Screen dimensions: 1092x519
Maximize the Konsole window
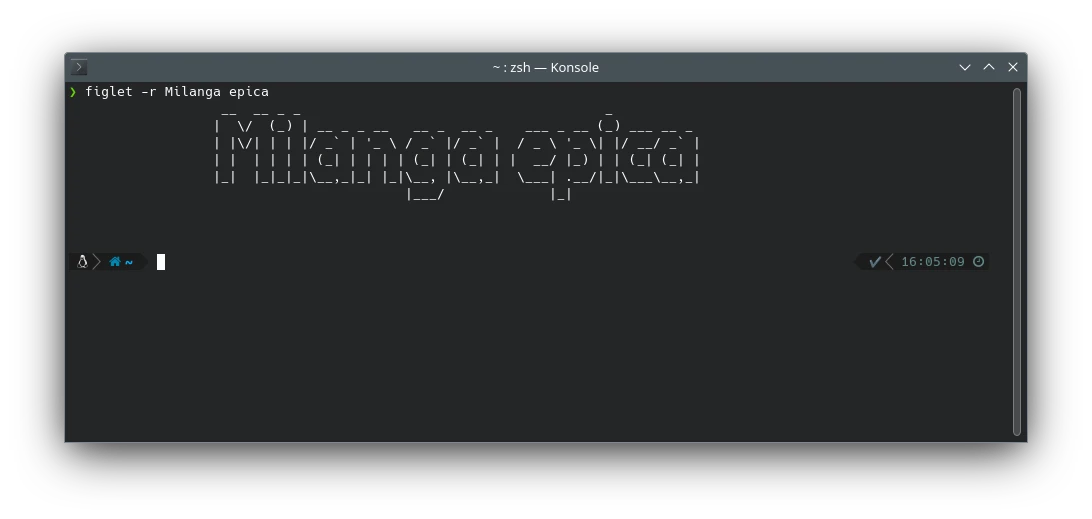[989, 67]
